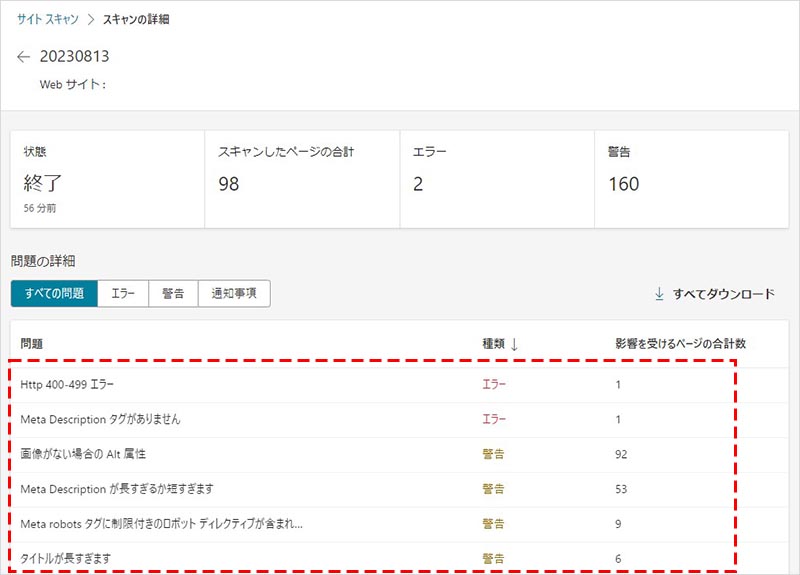800x575 pixels.
Task: Open Meta Description タグがありません issue row
Action: [x=100, y=419]
